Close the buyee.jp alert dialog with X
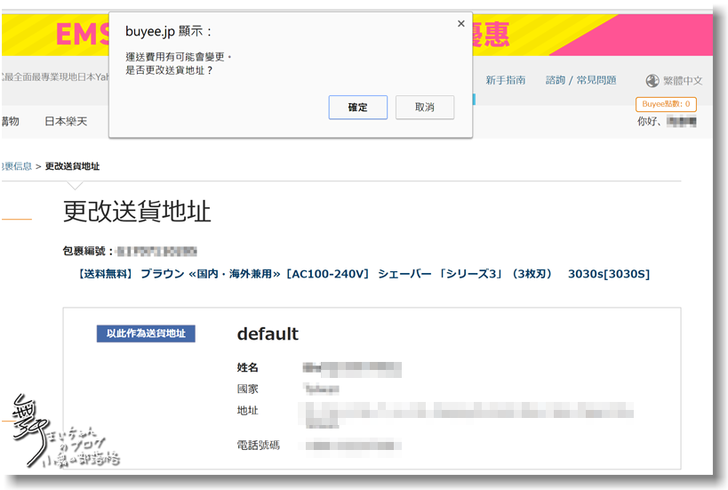This screenshot has height=490, width=728. pyautogui.click(x=461, y=24)
